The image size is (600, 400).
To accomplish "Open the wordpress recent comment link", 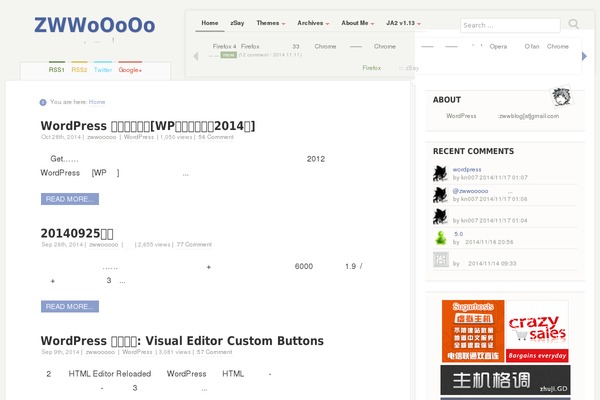I will (467, 170).
